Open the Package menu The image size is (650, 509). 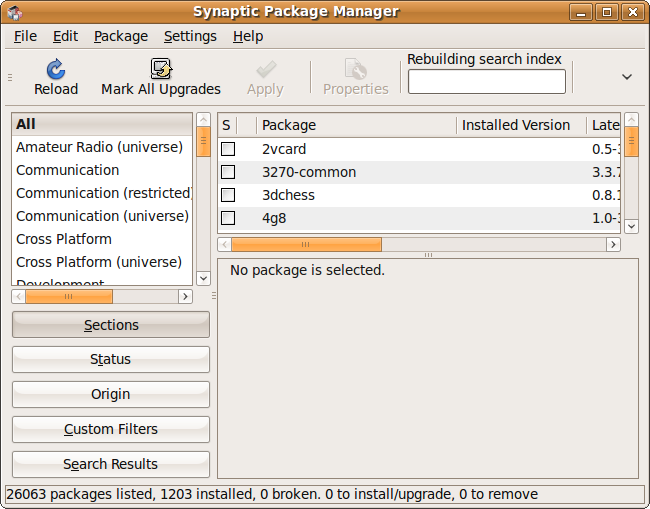(121, 36)
